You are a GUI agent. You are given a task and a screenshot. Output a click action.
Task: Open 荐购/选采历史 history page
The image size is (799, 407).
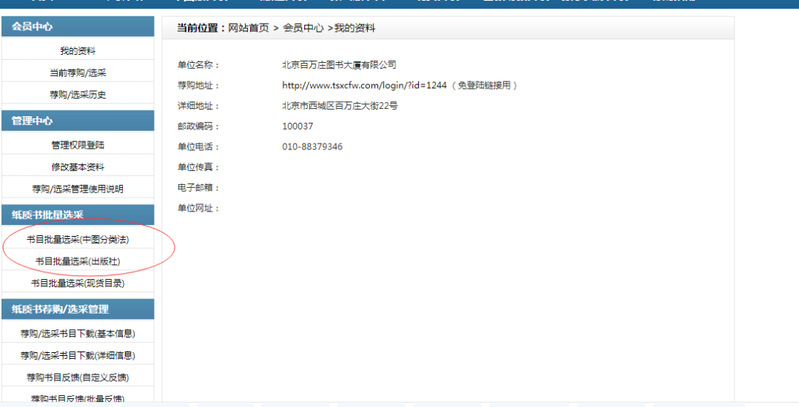77,95
